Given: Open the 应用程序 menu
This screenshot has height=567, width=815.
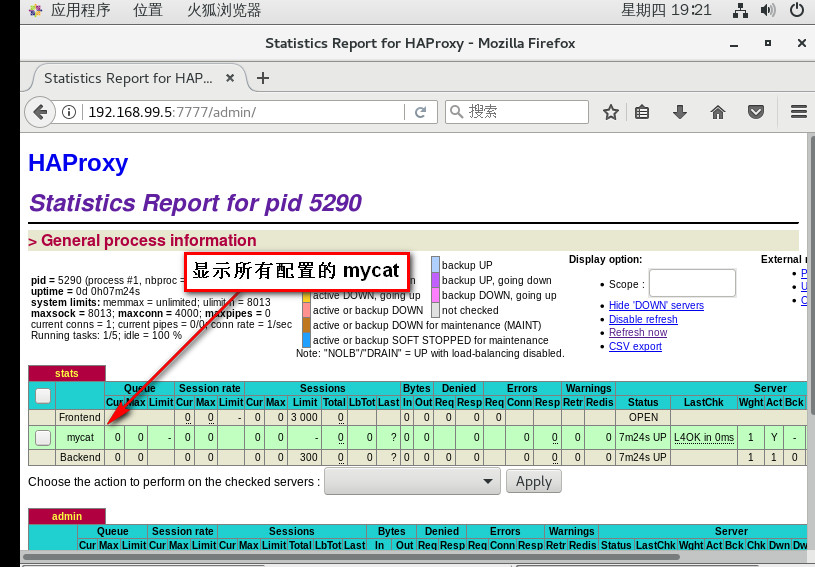Looking at the screenshot, I should point(81,10).
